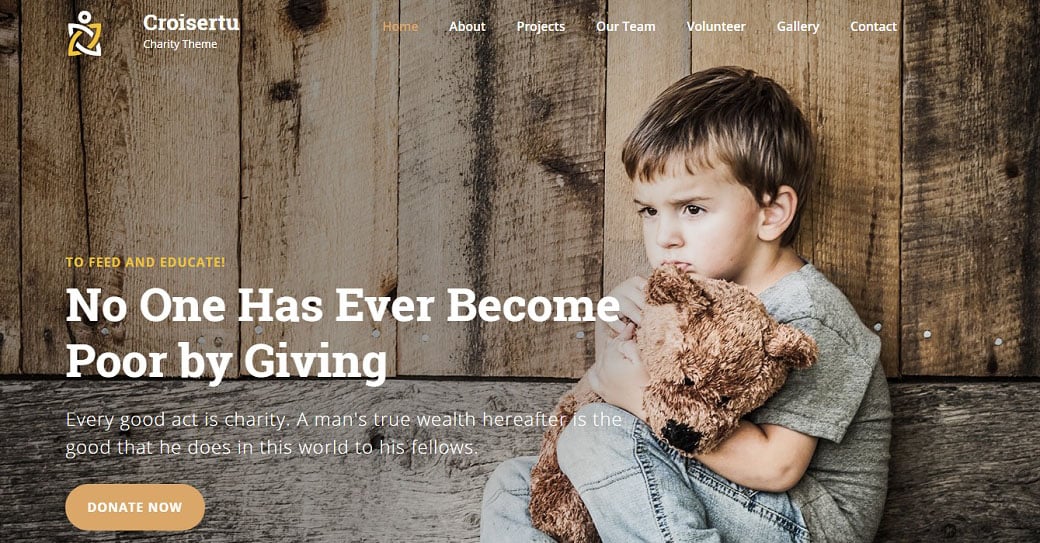Click the Donate Now button
Viewport: 1040px width, 543px height.
pyautogui.click(x=135, y=507)
